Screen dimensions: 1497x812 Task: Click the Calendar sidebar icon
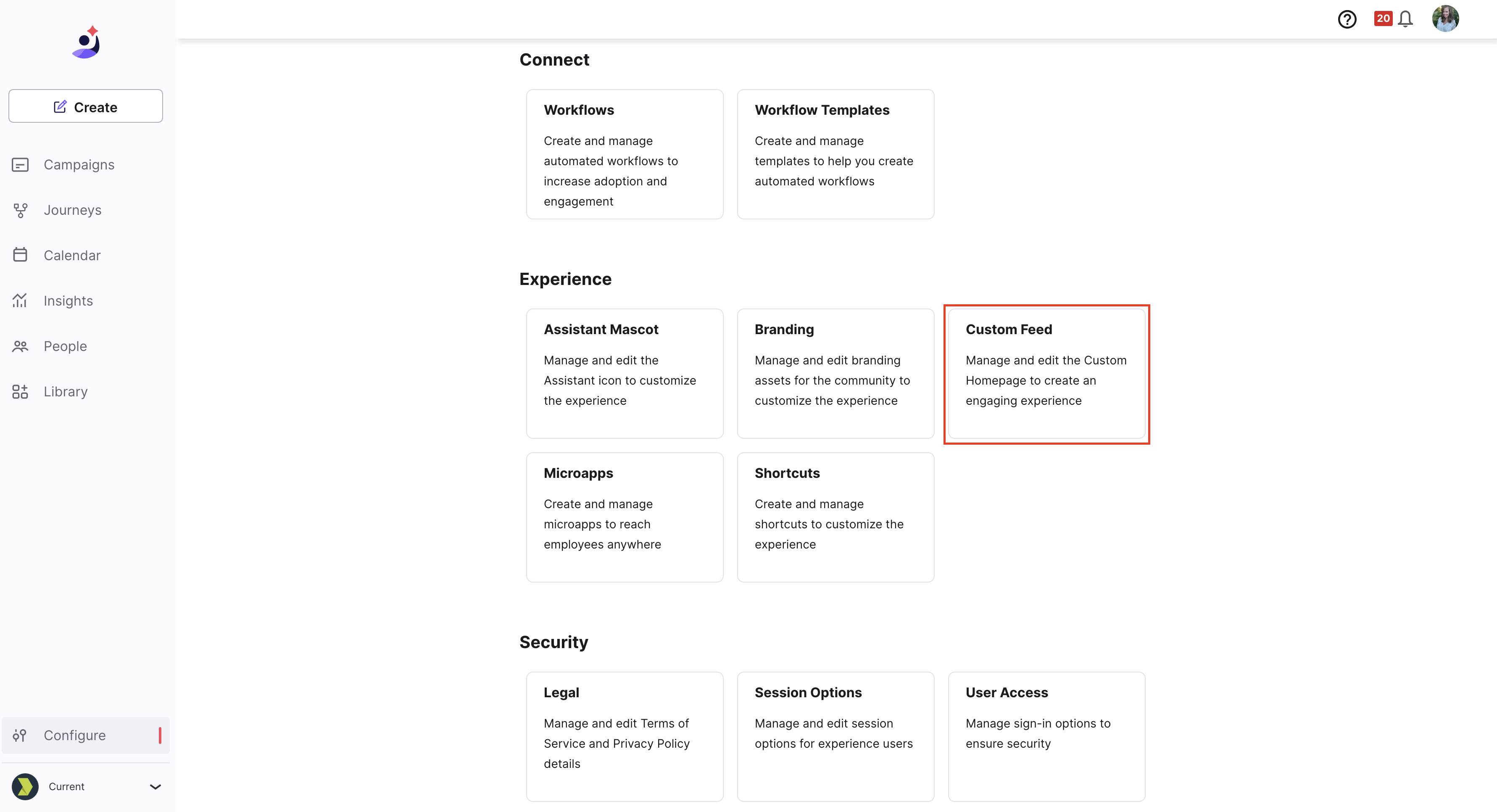click(x=20, y=255)
